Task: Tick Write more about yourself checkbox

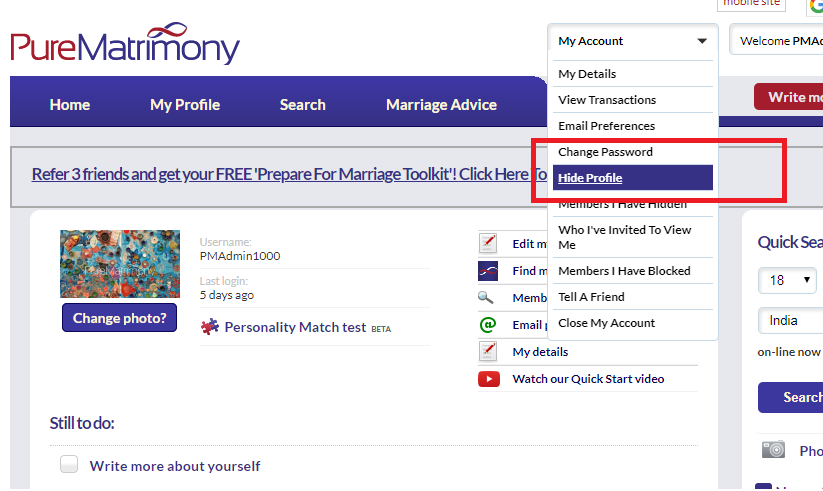Action: (69, 464)
